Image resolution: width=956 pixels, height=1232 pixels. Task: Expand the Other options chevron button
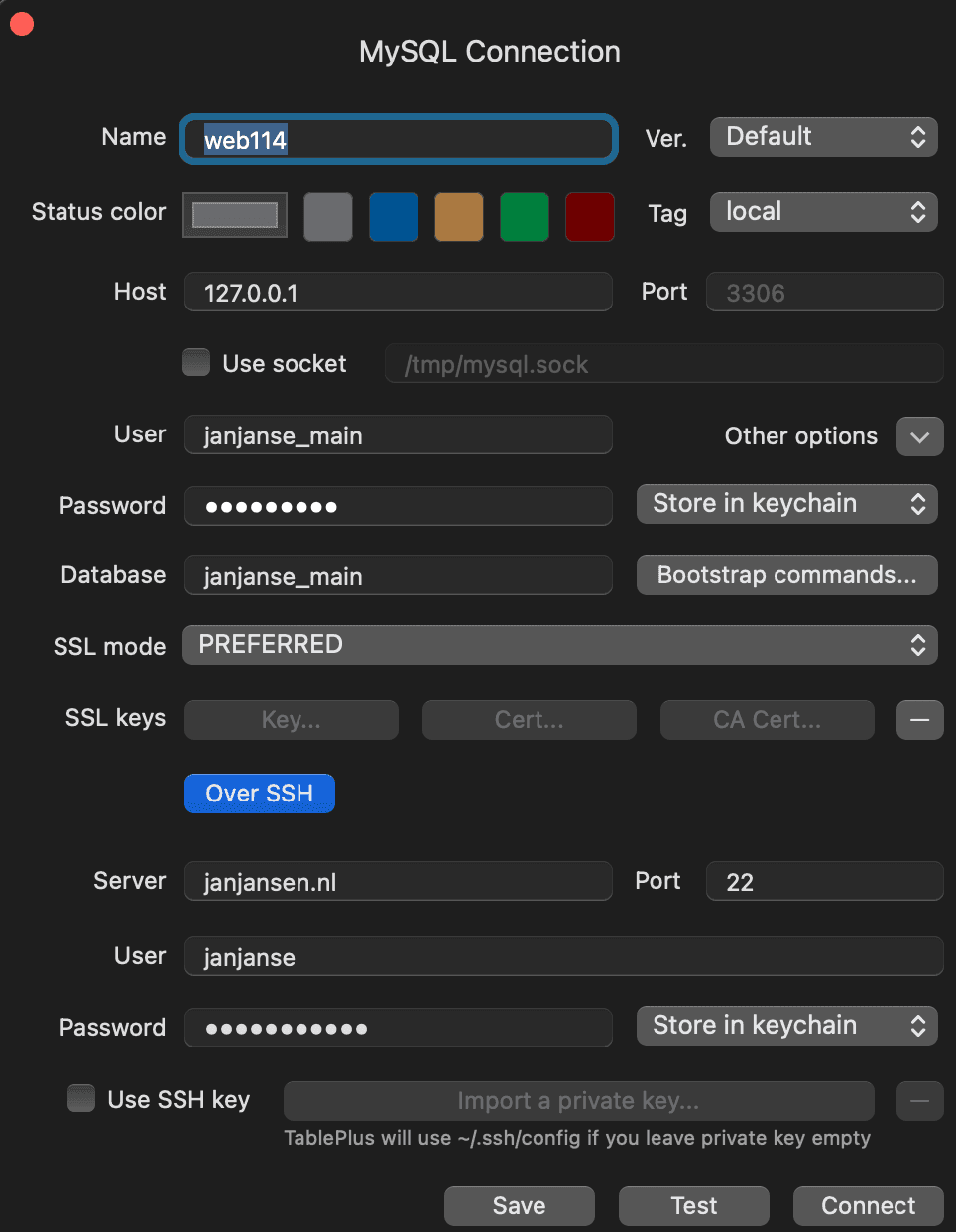pyautogui.click(x=919, y=436)
